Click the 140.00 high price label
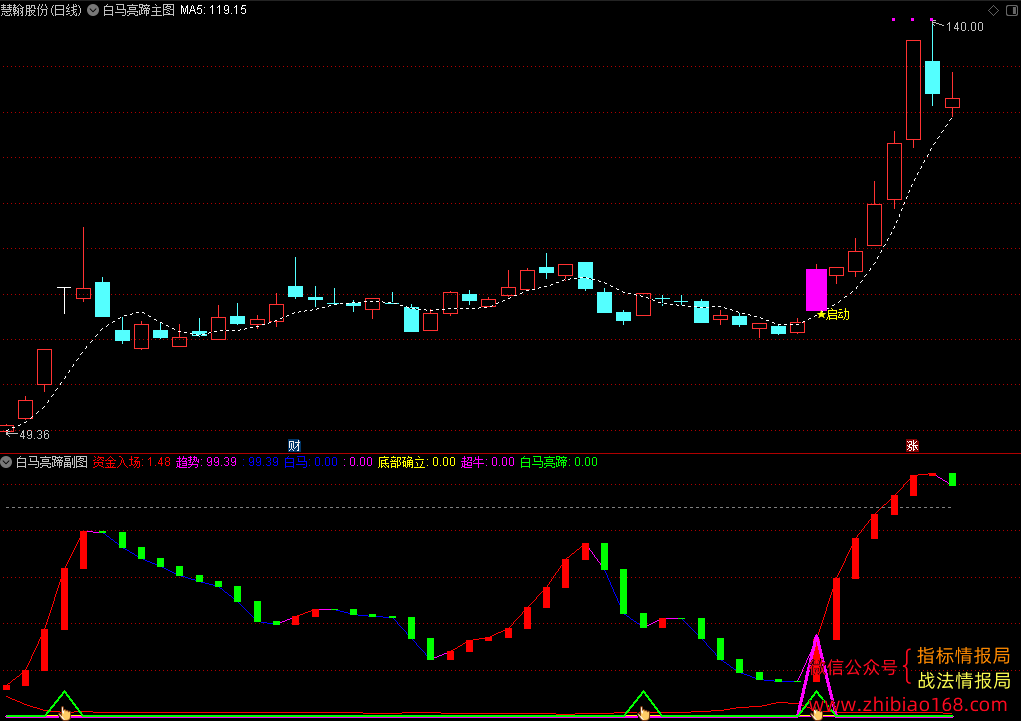This screenshot has width=1021, height=721. tap(964, 27)
